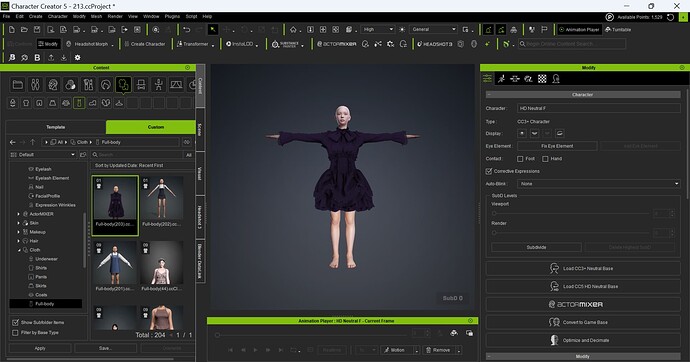Image resolution: width=690 pixels, height=362 pixels.
Task: Toggle the last Display option button
Action: pos(559,133)
